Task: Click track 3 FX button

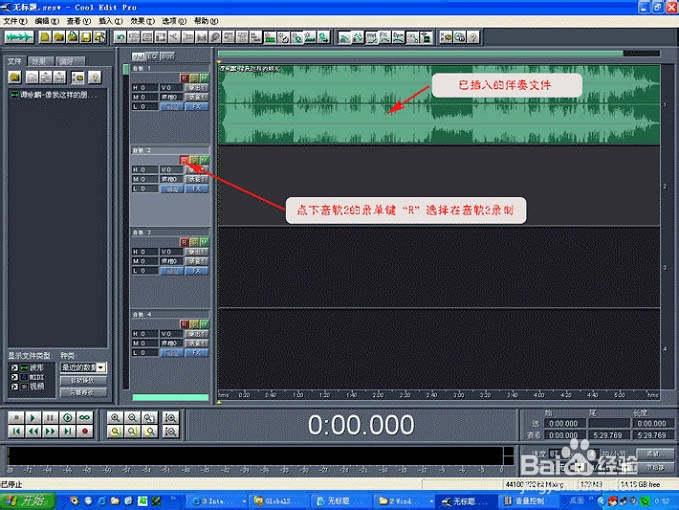Action: tap(197, 271)
